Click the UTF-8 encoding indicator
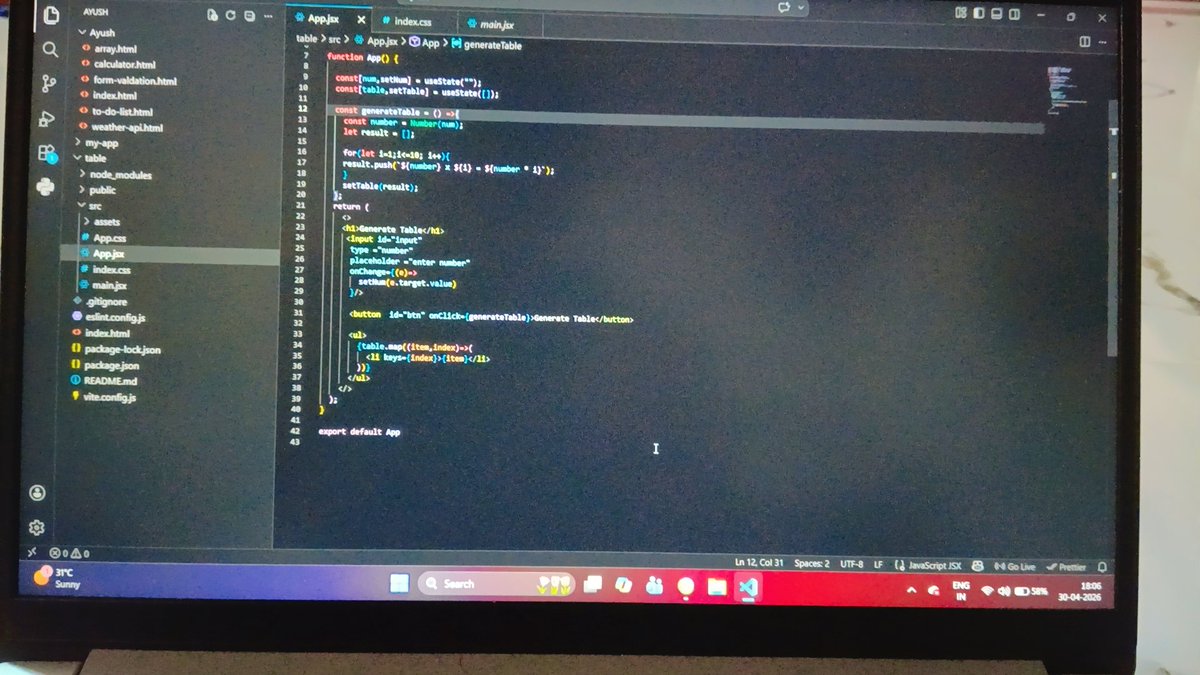Image resolution: width=1200 pixels, height=675 pixels. [852, 564]
